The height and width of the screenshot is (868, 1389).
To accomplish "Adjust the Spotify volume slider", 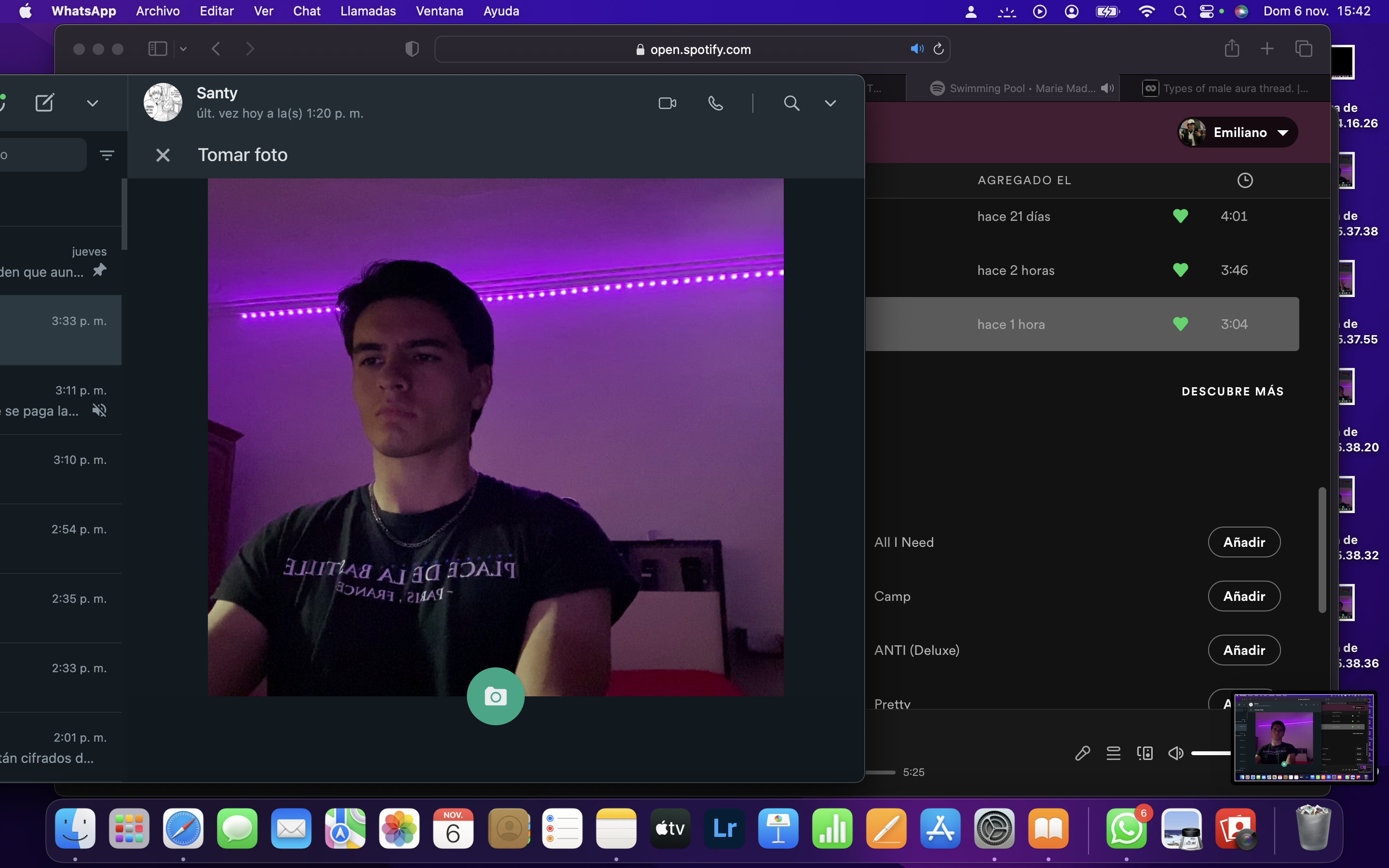I will click(x=1211, y=753).
